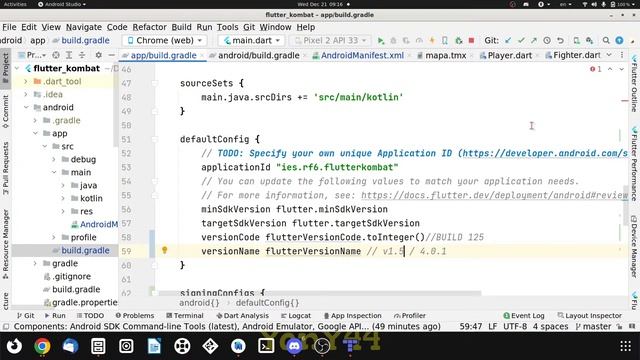Expand the .dart_tool folder
The width and height of the screenshot is (640, 360).
tap(26, 82)
